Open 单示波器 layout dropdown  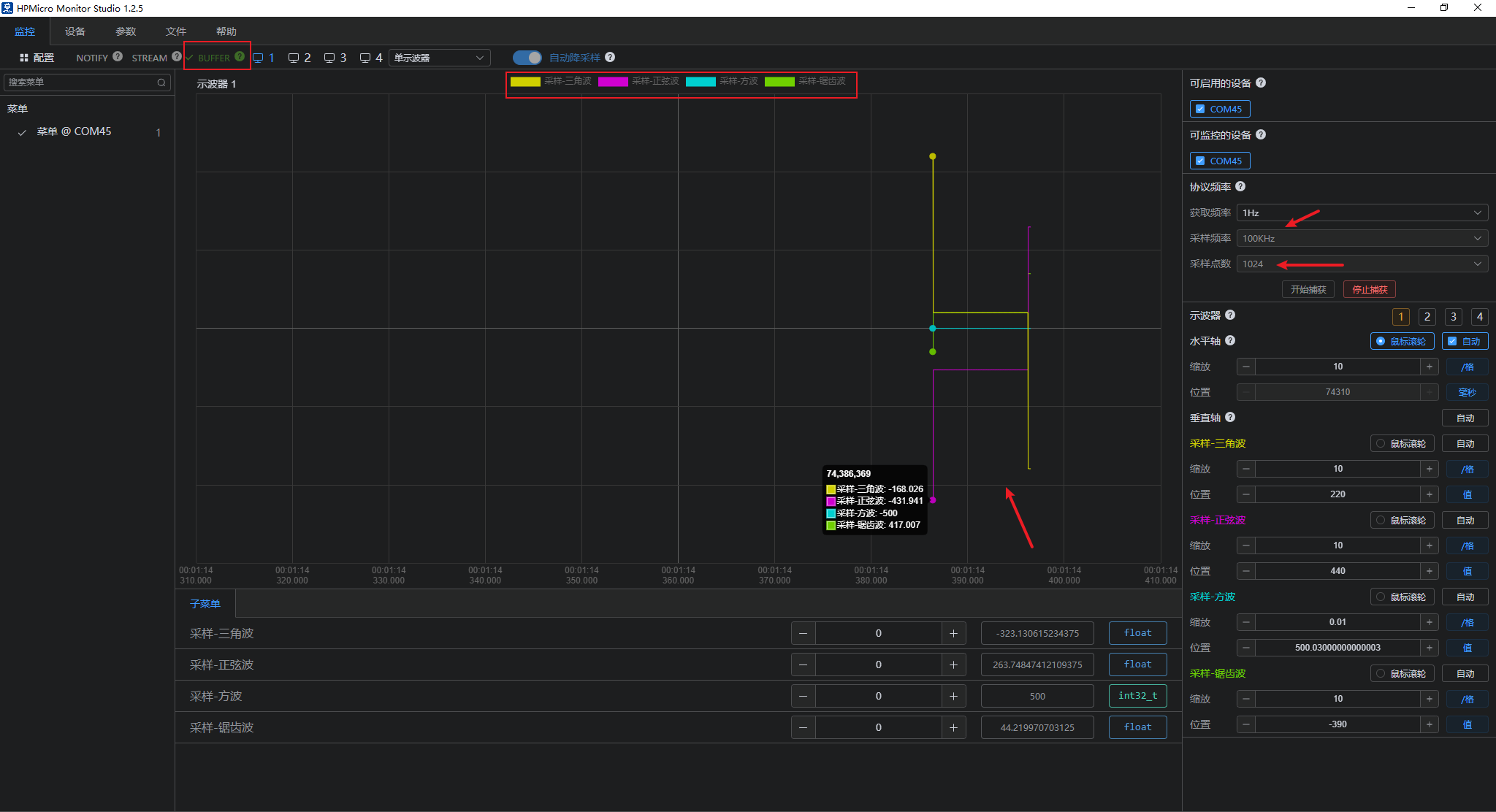[439, 58]
